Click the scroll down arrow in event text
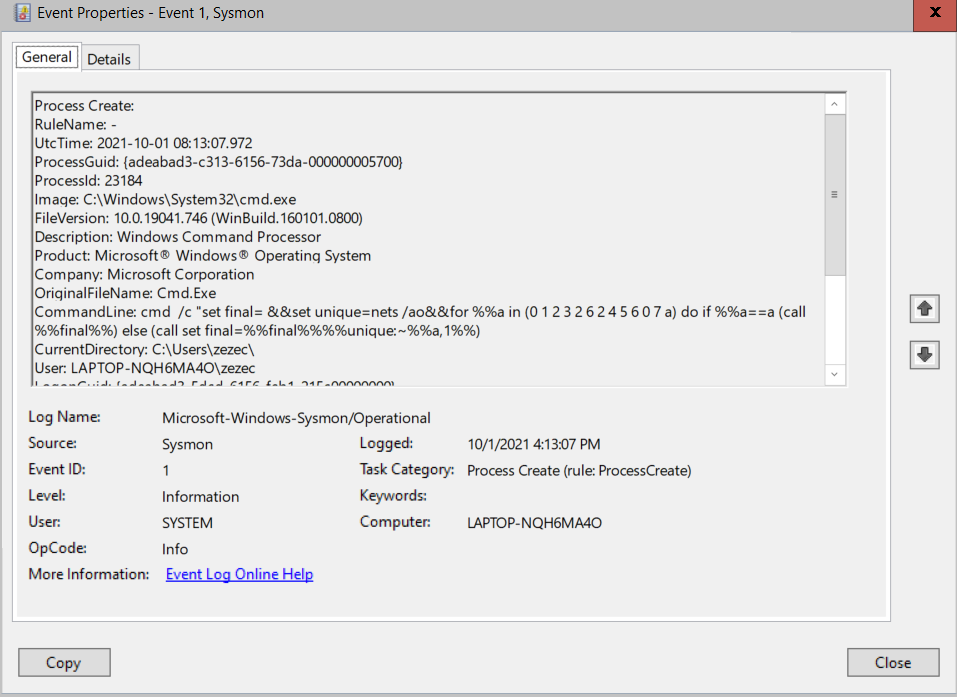This screenshot has height=697, width=957. 834,374
